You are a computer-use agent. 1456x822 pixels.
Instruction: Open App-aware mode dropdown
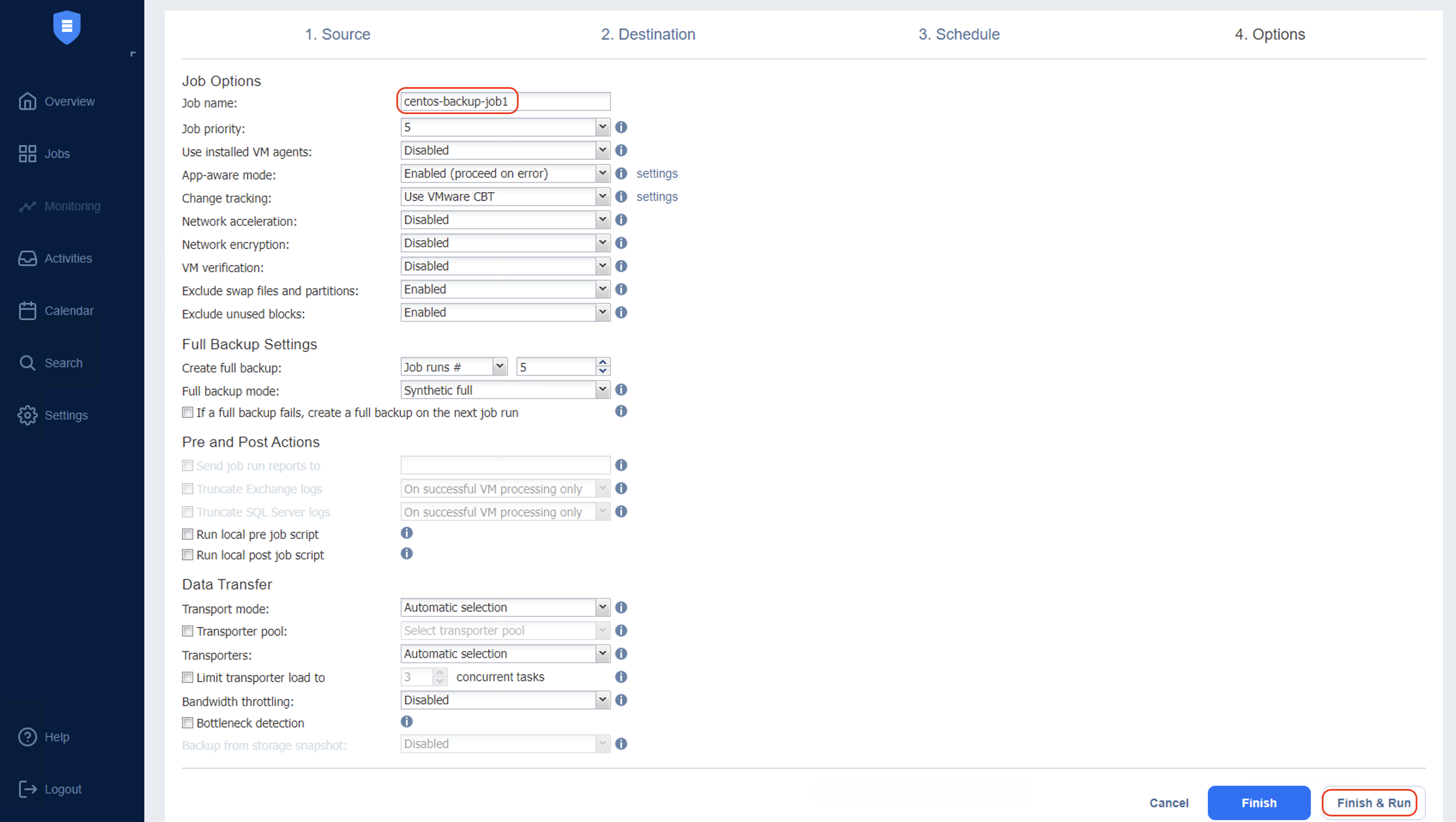click(505, 174)
